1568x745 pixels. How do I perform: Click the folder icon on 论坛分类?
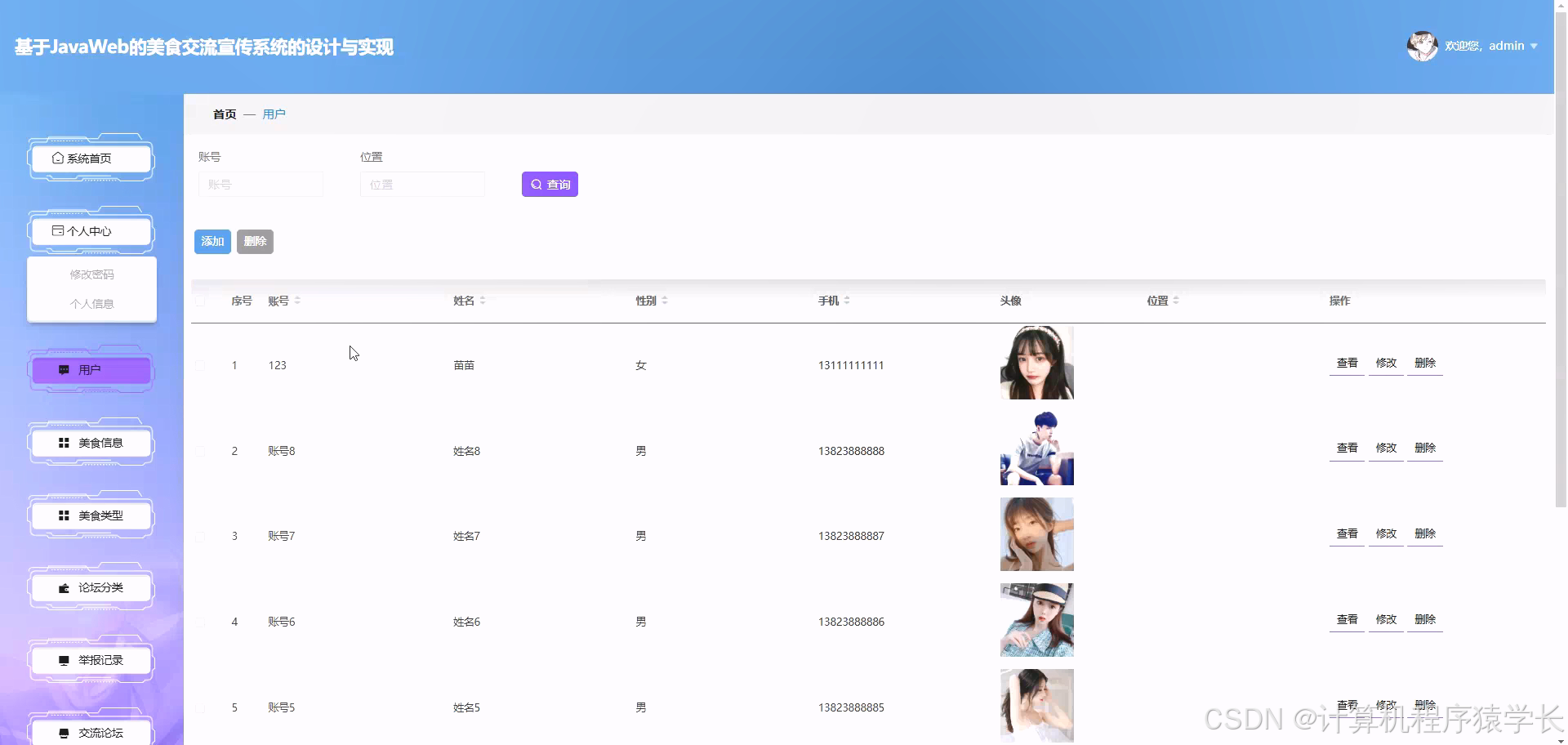[x=64, y=588]
